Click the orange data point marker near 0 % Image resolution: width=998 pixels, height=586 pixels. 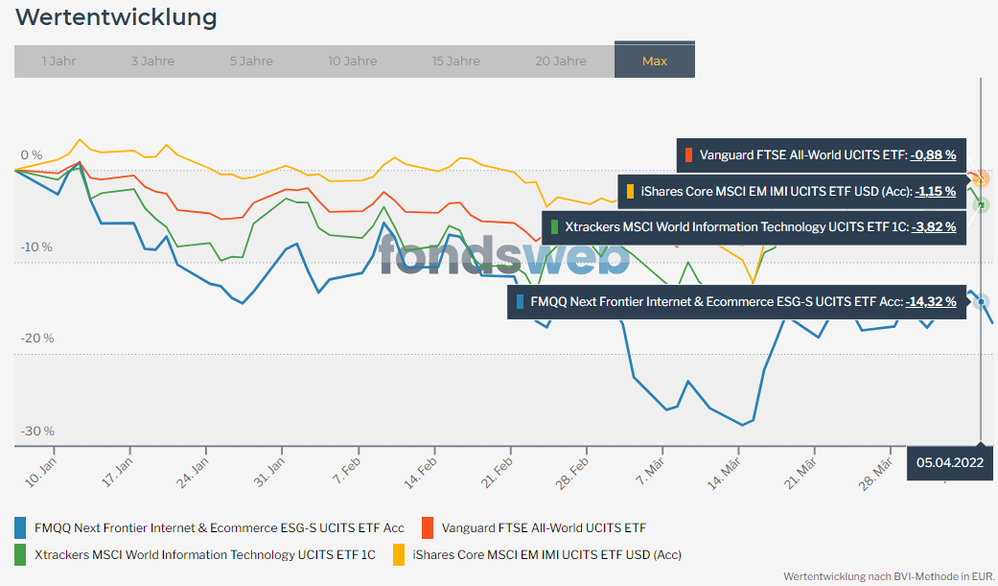981,178
